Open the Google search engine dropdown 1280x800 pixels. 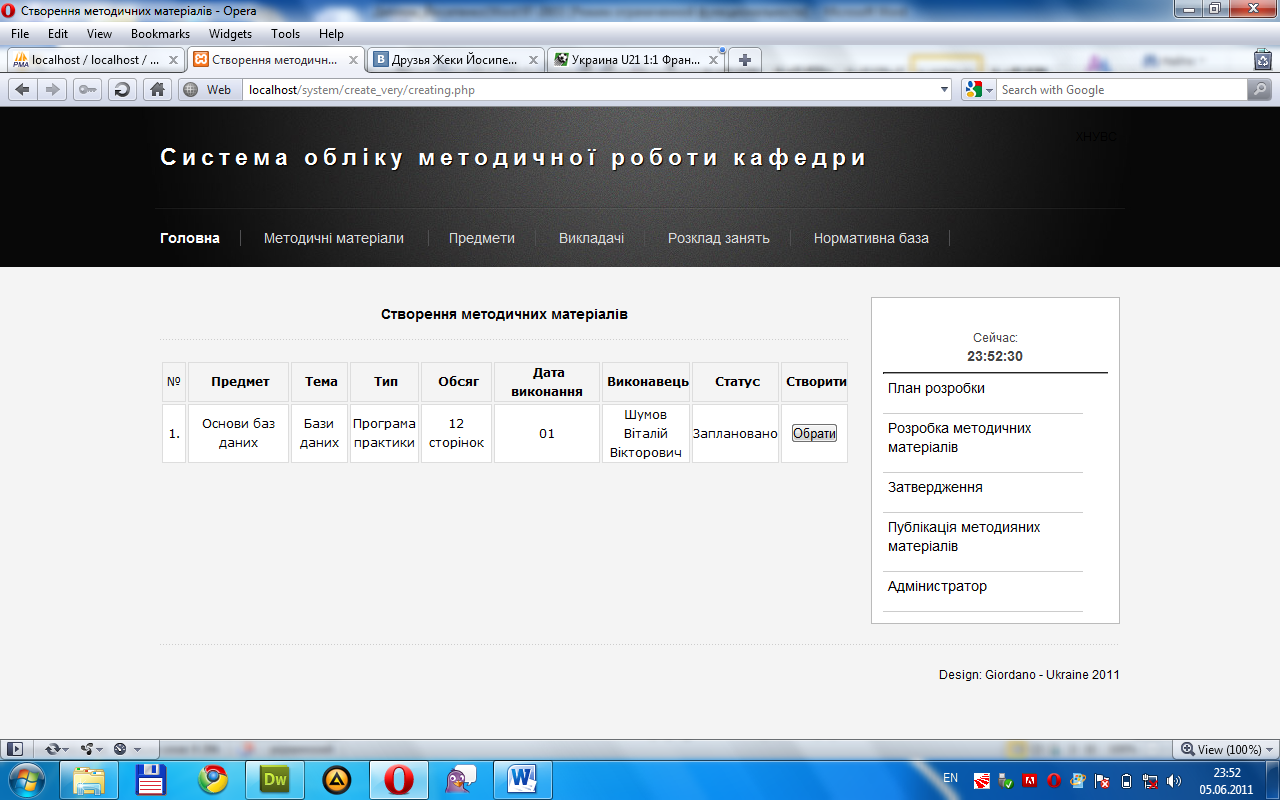point(980,90)
